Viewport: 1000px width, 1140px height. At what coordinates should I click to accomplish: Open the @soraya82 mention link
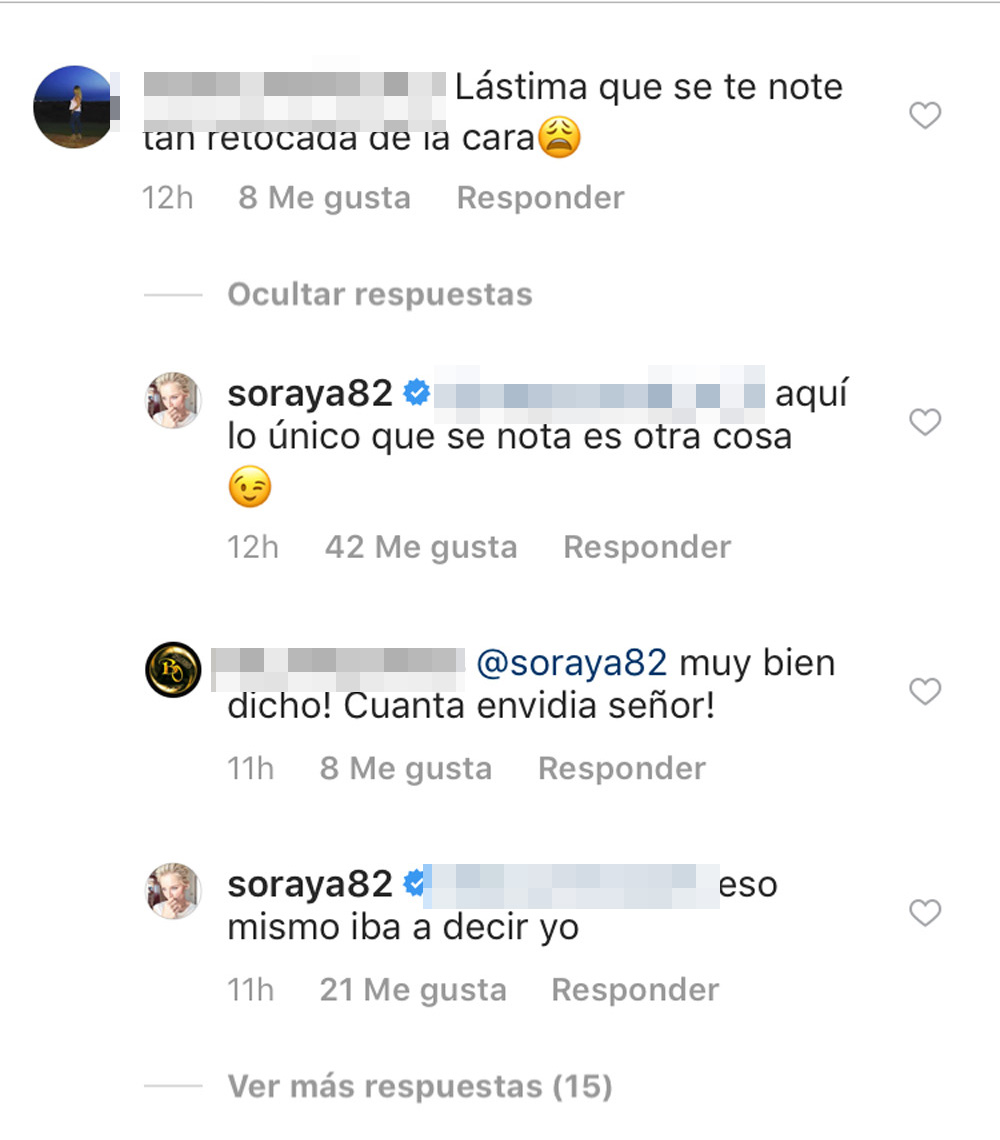pos(571,663)
